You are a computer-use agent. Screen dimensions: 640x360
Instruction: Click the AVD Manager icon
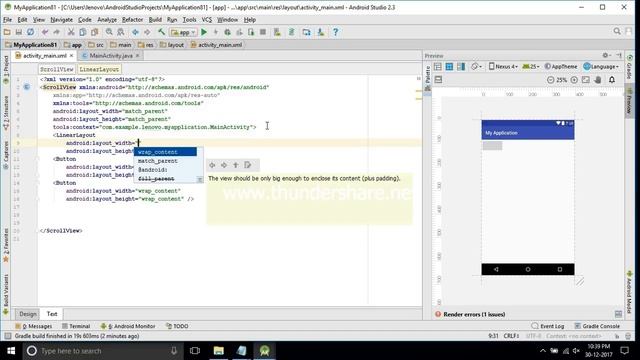[x=277, y=32]
